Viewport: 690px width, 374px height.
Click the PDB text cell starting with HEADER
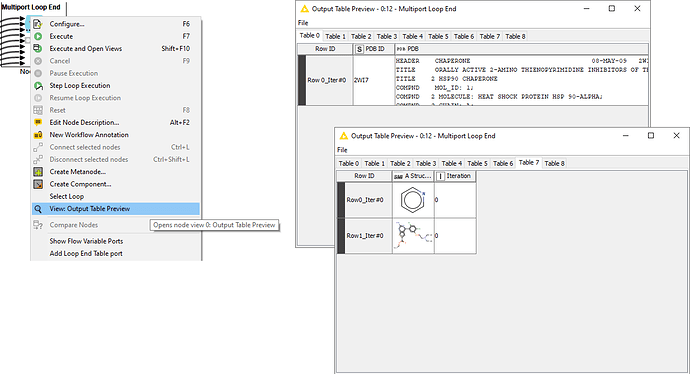(521, 80)
